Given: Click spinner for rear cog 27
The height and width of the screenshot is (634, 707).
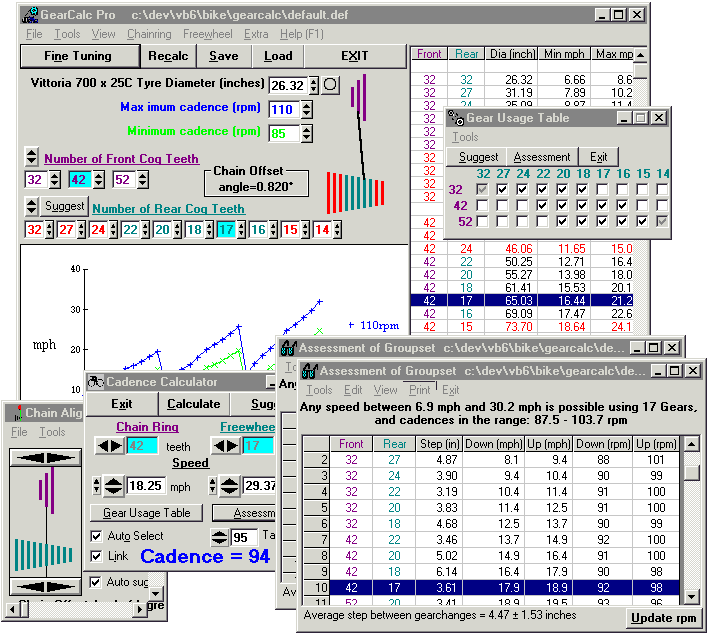Looking at the screenshot, I should coord(81,230).
